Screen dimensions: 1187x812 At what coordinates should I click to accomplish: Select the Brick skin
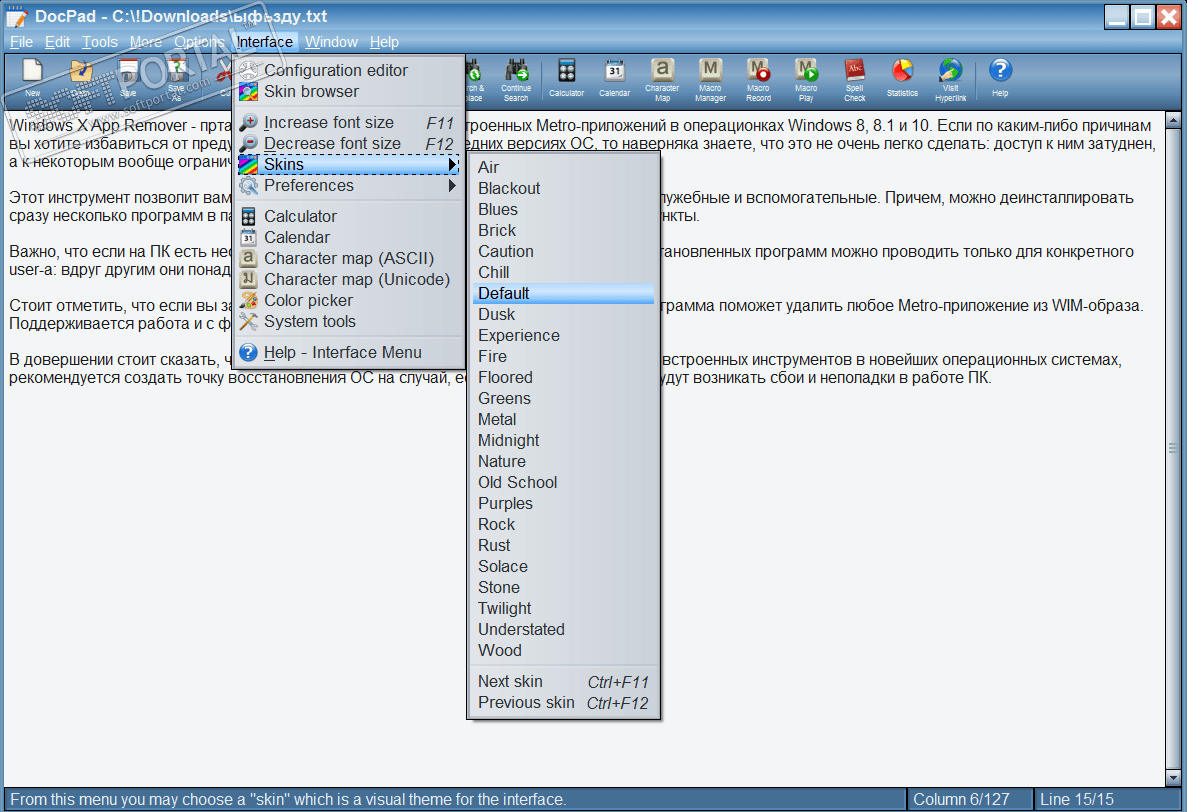pyautogui.click(x=563, y=230)
